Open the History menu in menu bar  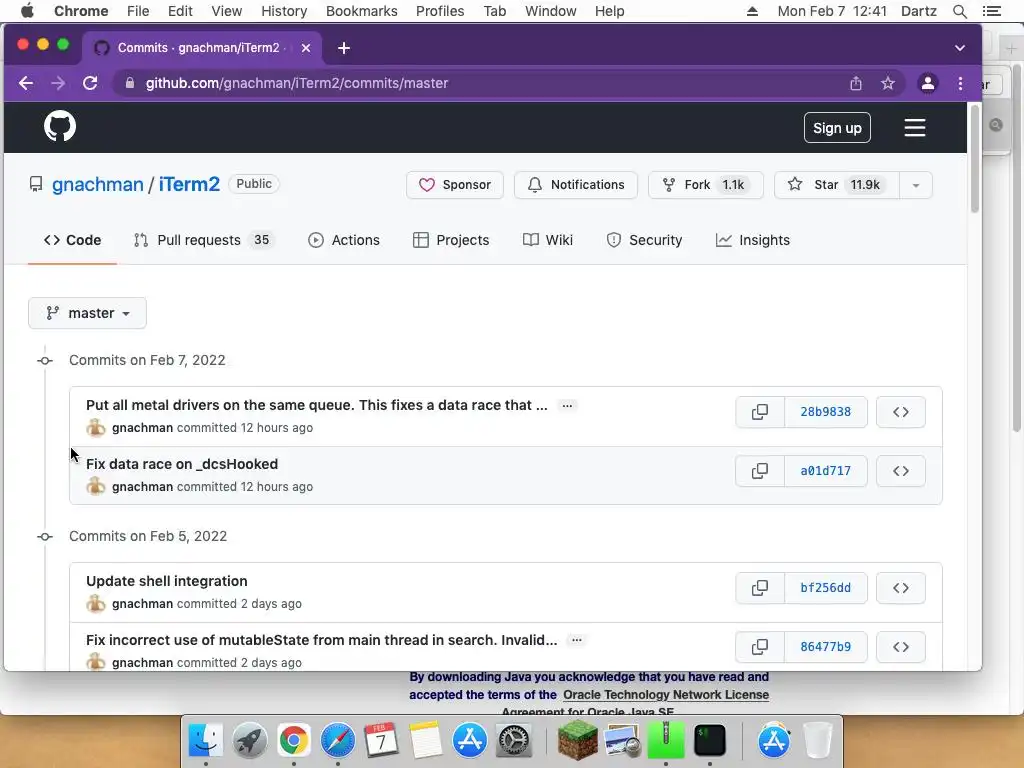pos(284,11)
